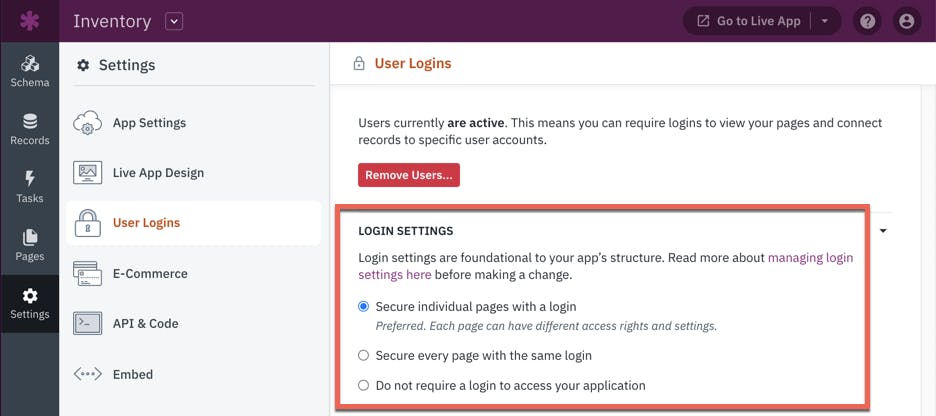Select Do not require a login option

click(x=364, y=386)
